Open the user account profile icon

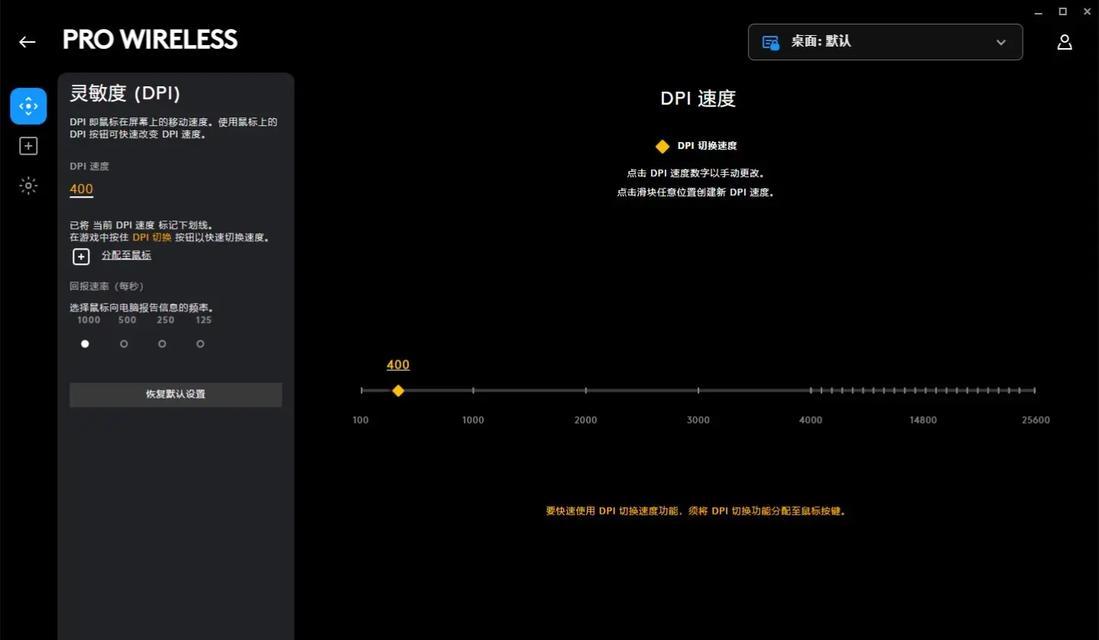[1064, 42]
